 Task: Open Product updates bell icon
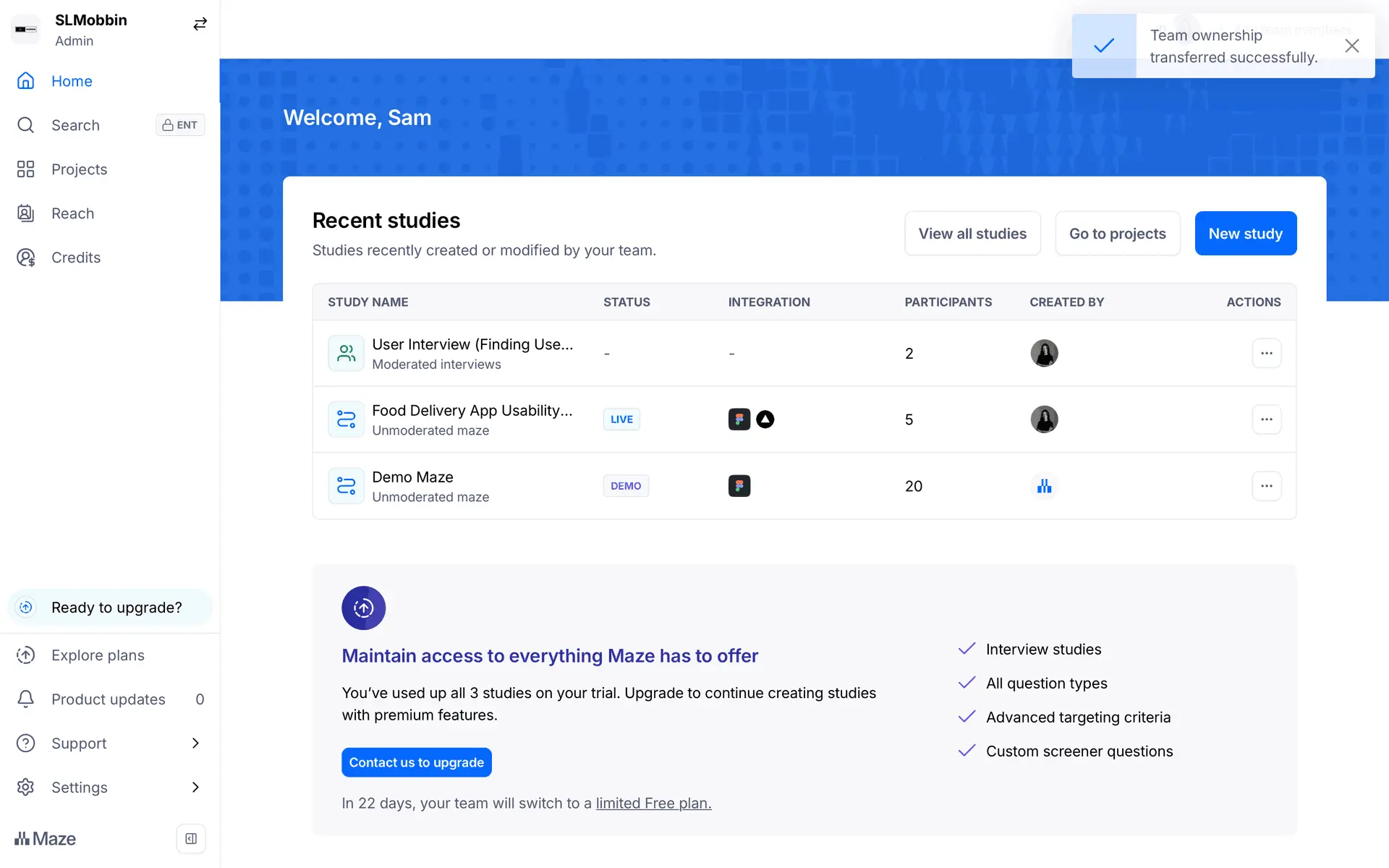pos(26,699)
